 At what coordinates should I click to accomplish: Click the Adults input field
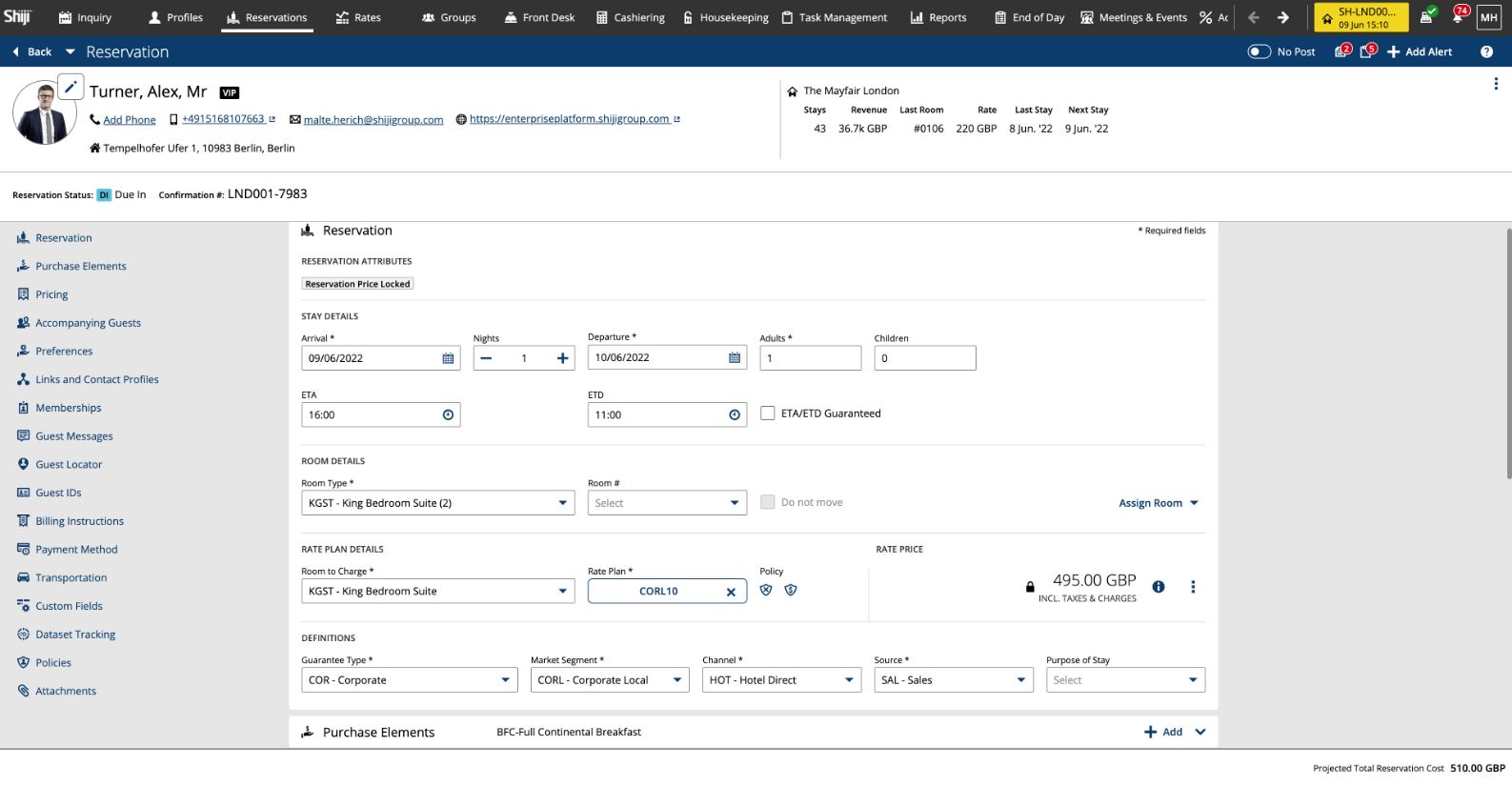click(810, 358)
